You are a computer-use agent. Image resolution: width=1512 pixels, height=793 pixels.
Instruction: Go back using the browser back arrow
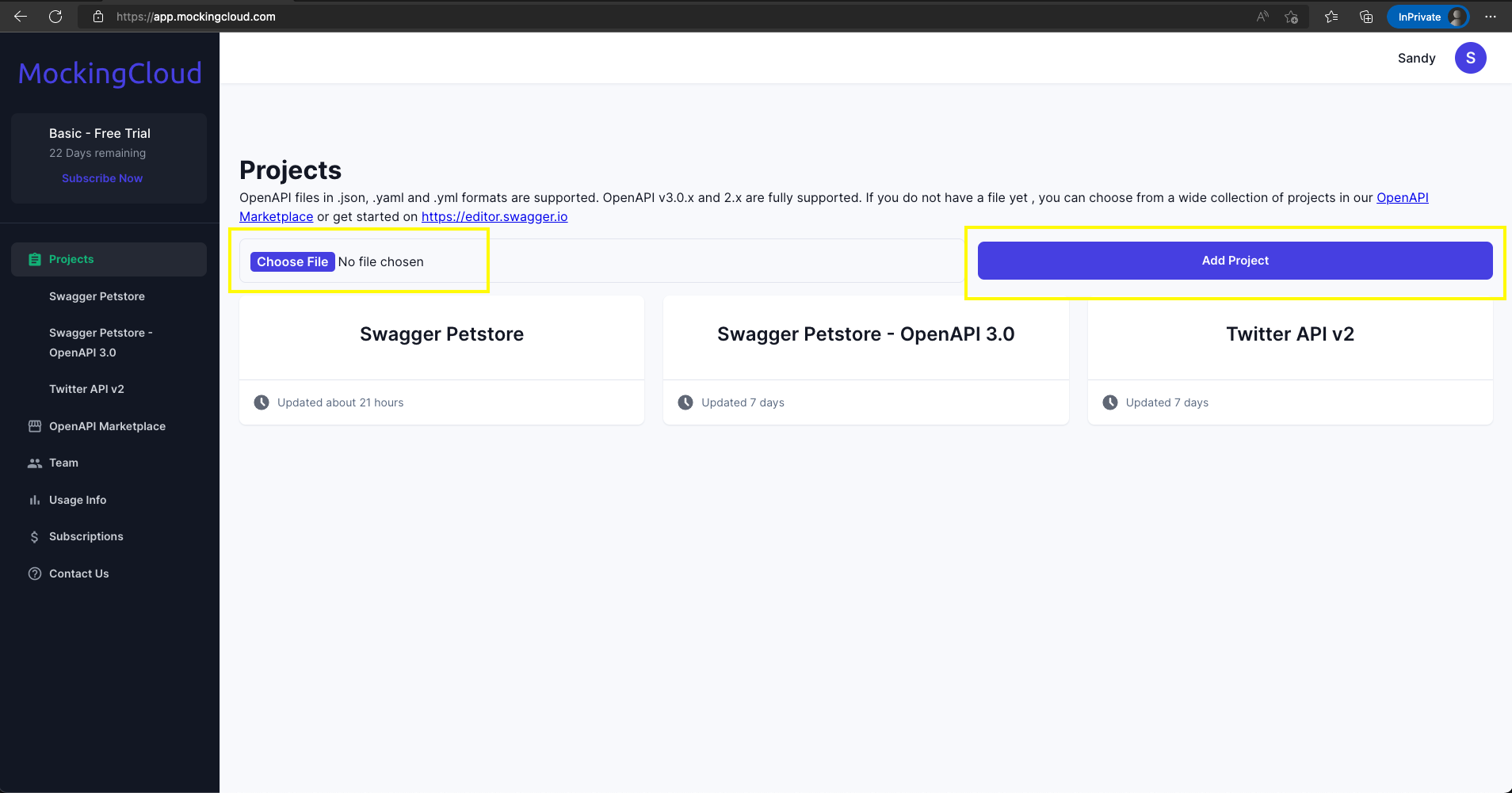[21, 17]
